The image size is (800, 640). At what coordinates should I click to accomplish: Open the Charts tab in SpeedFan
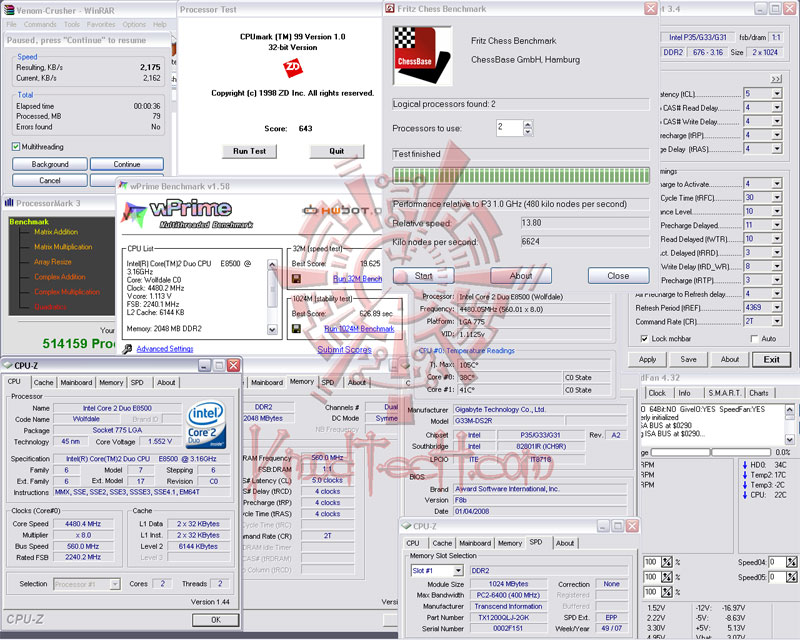click(759, 393)
